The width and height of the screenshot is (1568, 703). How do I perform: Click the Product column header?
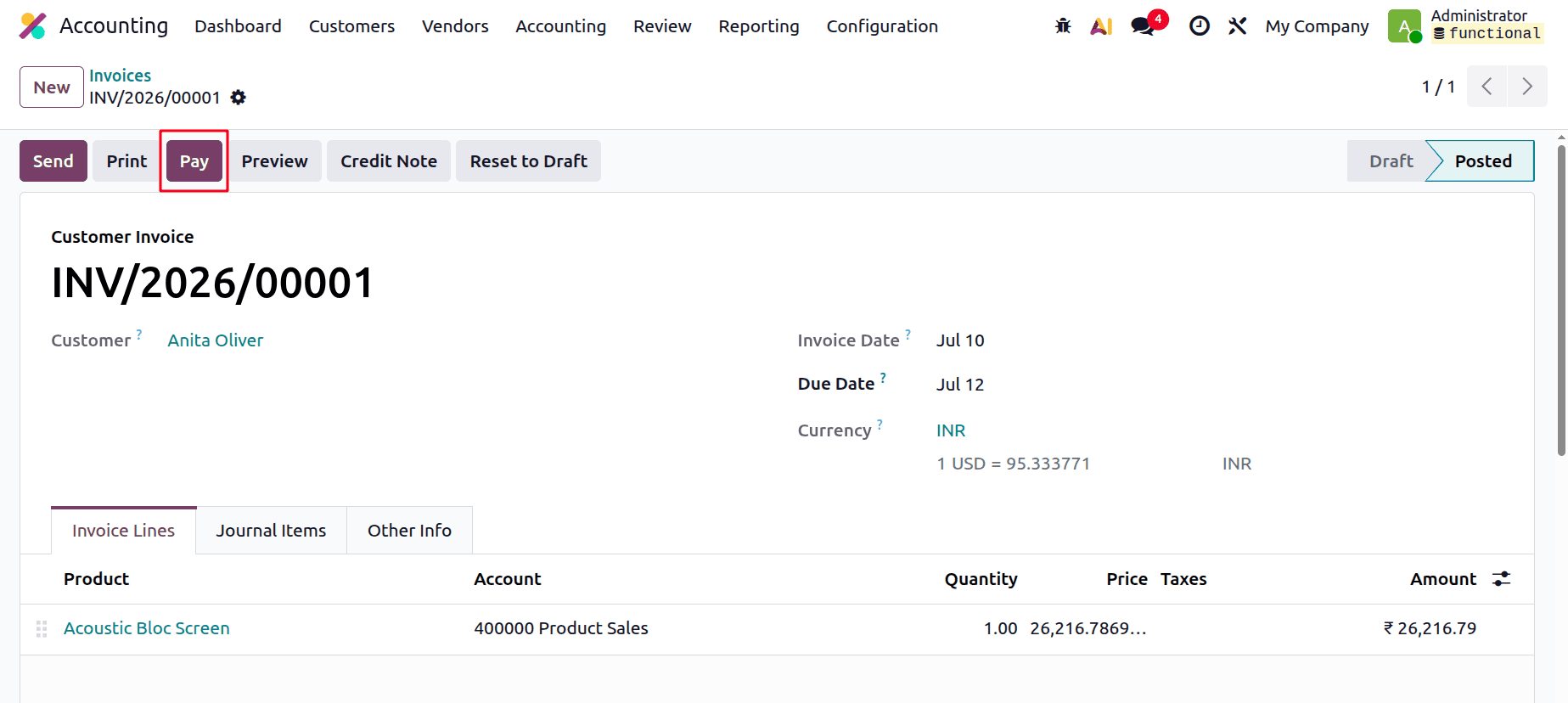(x=96, y=579)
